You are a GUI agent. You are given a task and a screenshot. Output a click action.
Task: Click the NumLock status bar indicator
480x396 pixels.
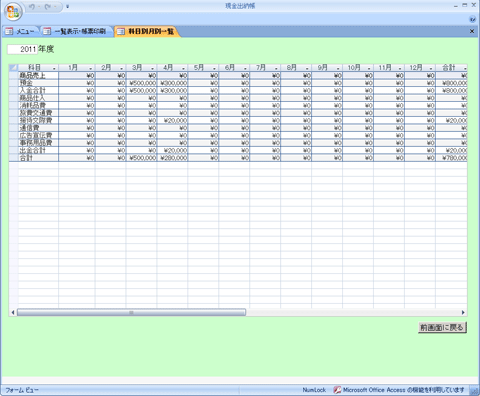point(314,390)
